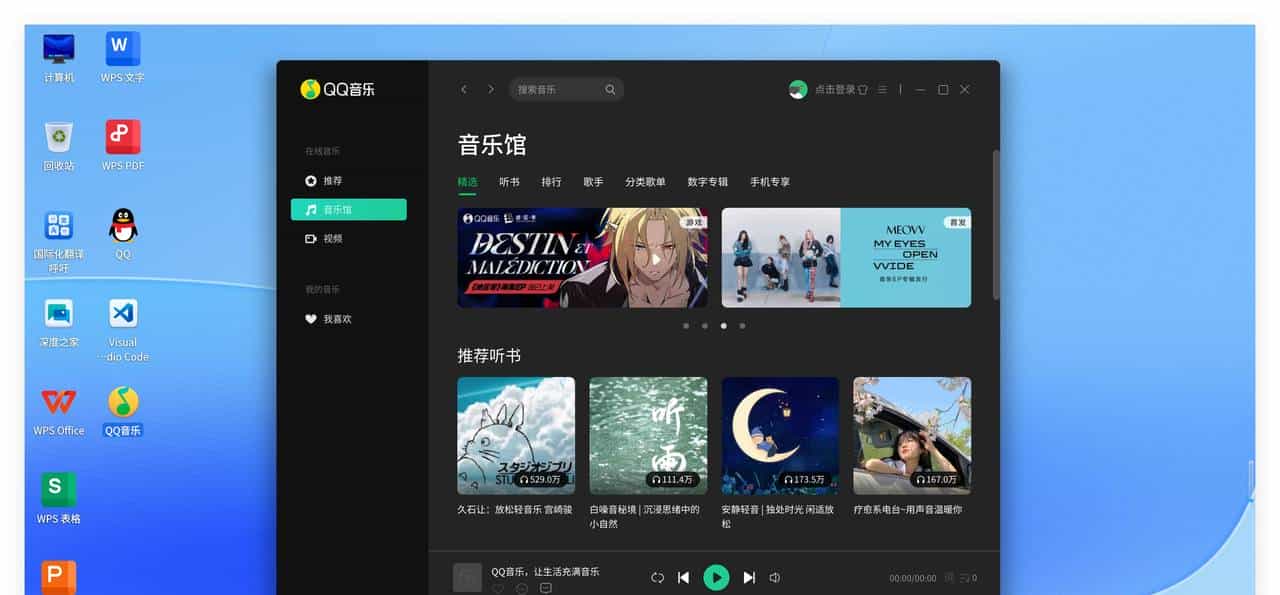
Task: Go forward using the right navigation arrow
Action: tap(489, 89)
